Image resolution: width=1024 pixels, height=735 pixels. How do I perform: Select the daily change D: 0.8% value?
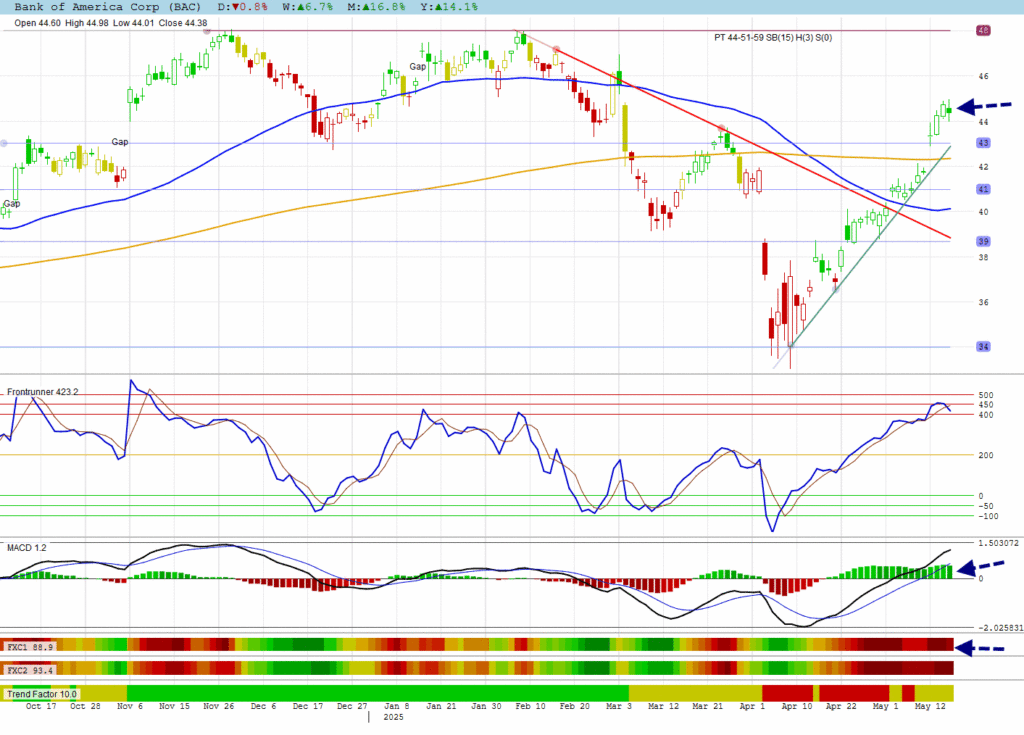(242, 7)
